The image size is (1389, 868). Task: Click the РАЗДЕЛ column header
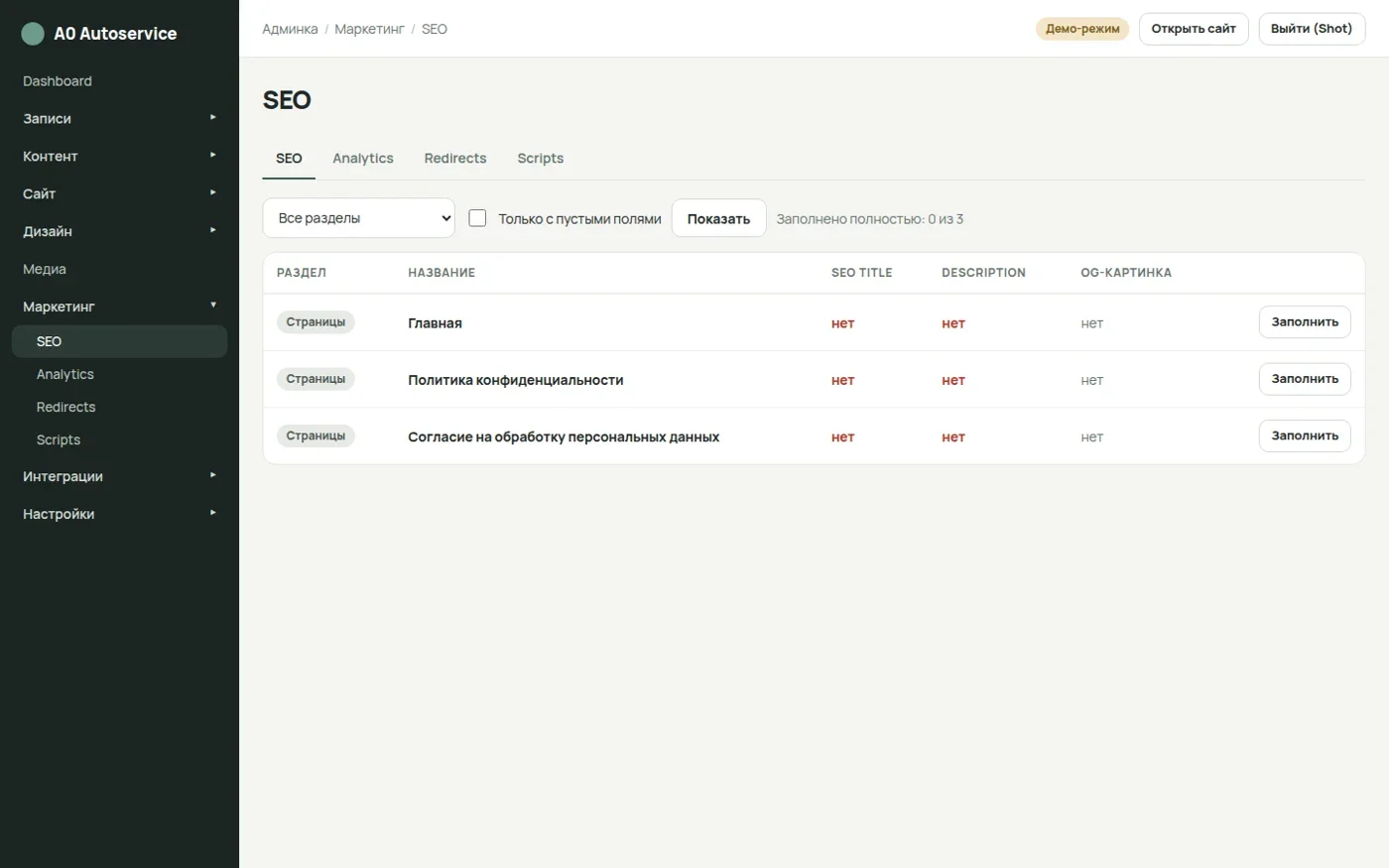pos(302,273)
